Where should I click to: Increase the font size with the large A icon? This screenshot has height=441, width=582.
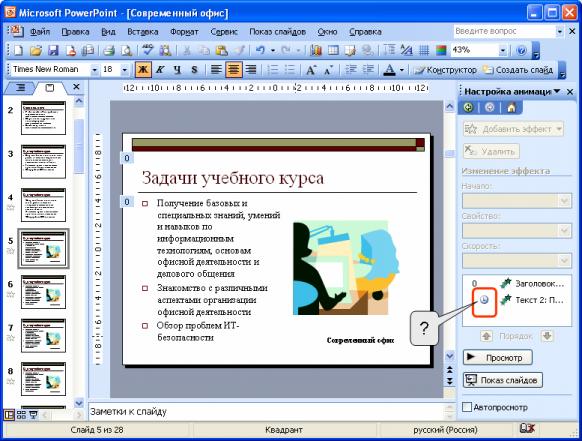(311, 69)
